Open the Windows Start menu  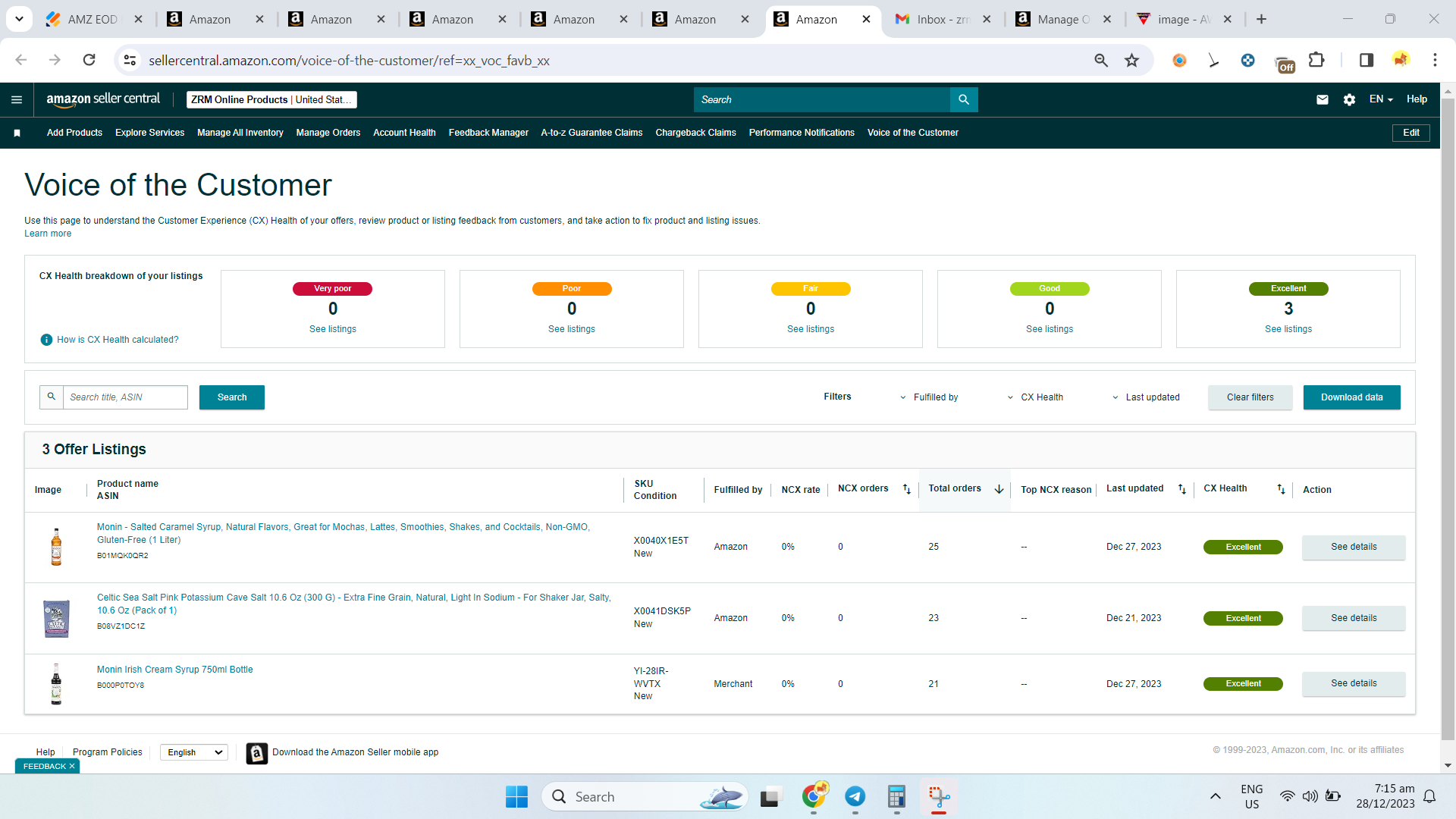point(516,797)
